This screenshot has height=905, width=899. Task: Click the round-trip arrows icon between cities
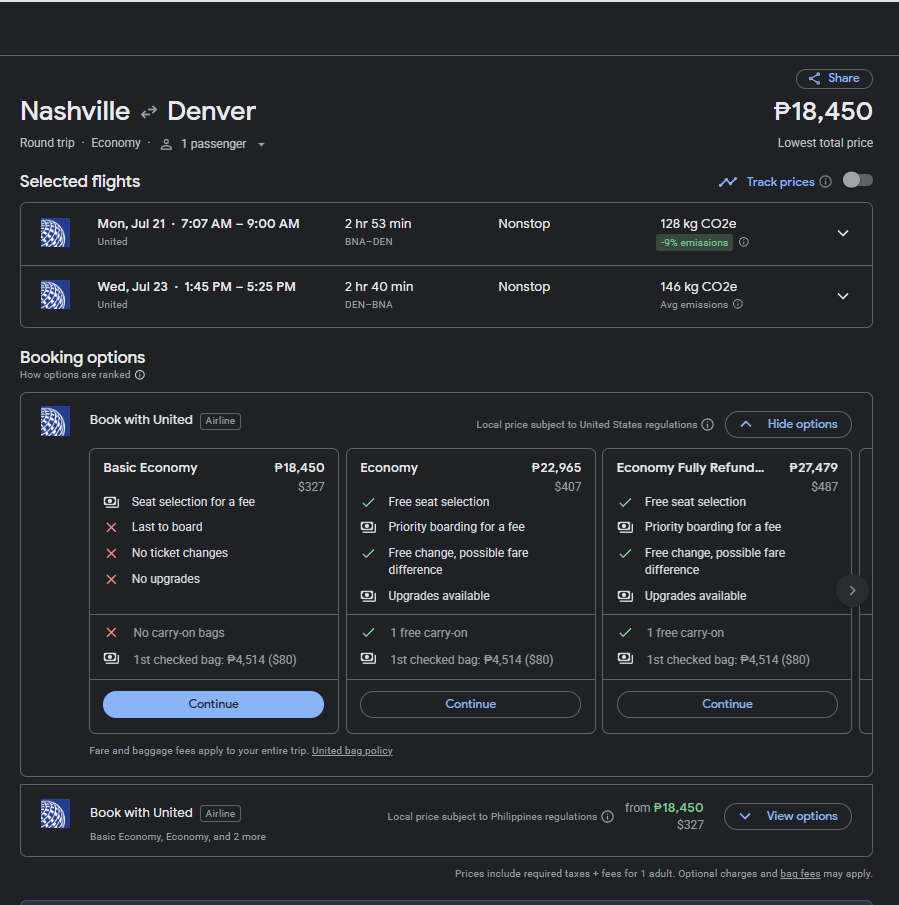[x=149, y=111]
